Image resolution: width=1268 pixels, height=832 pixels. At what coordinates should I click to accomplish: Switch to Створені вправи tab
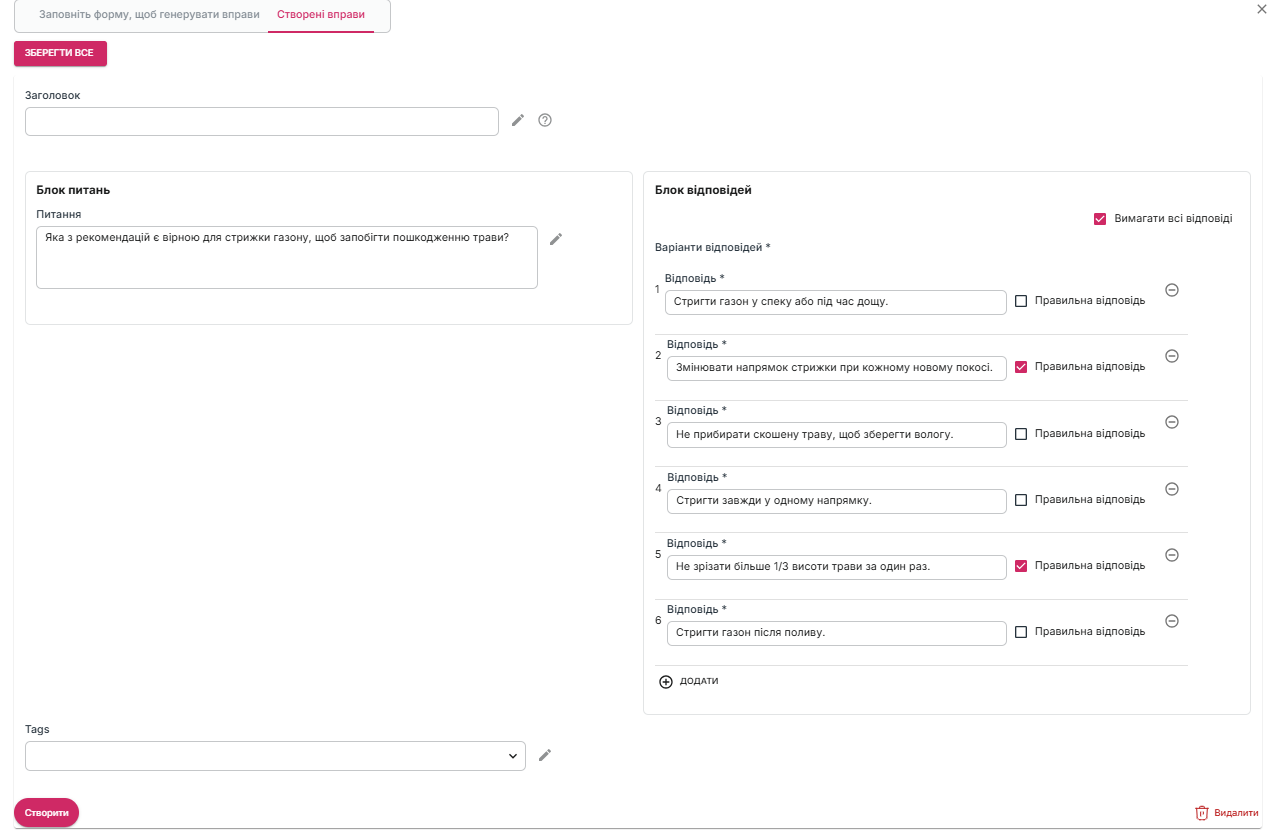[321, 16]
